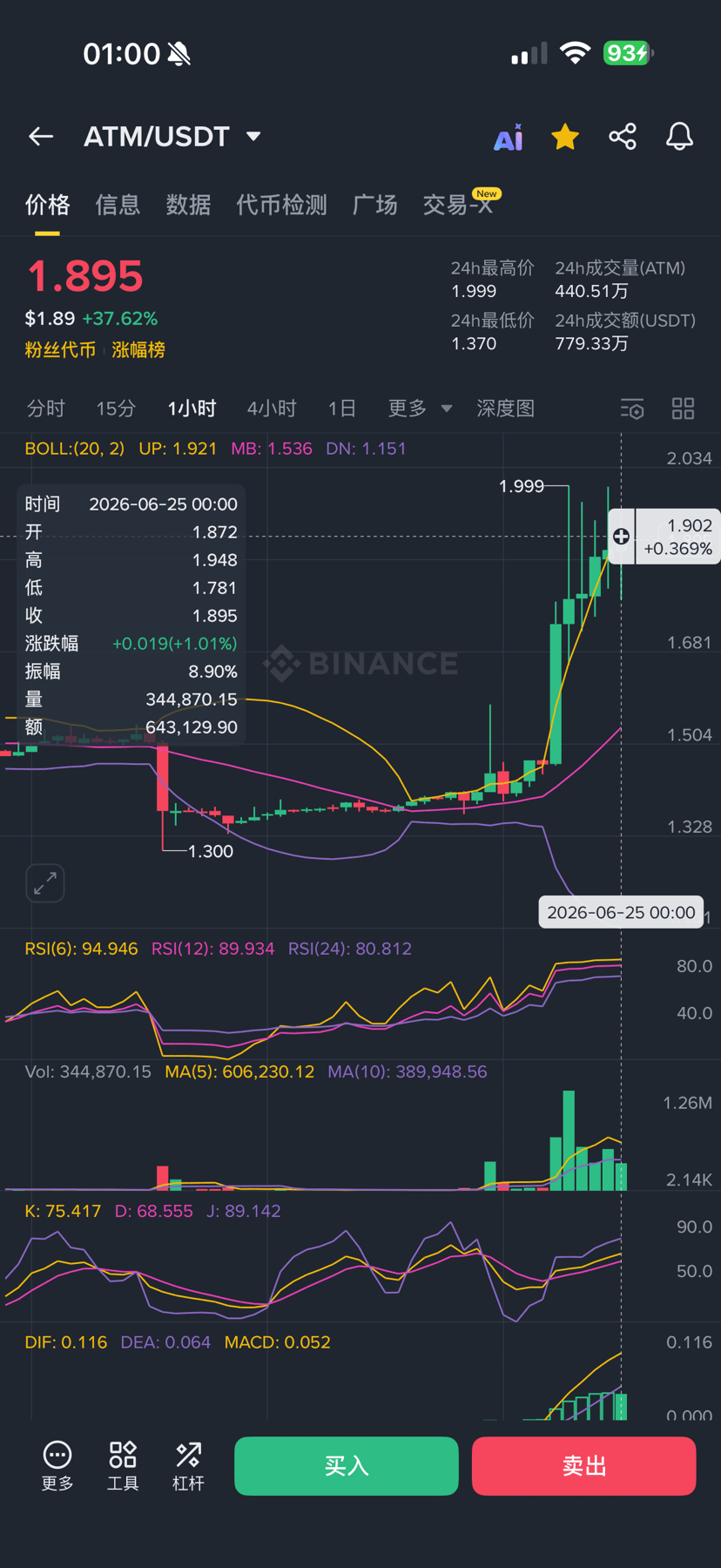Screen dimensions: 721x1568
Task: Tap 24h成交量 440.51万 value
Action: (591, 291)
